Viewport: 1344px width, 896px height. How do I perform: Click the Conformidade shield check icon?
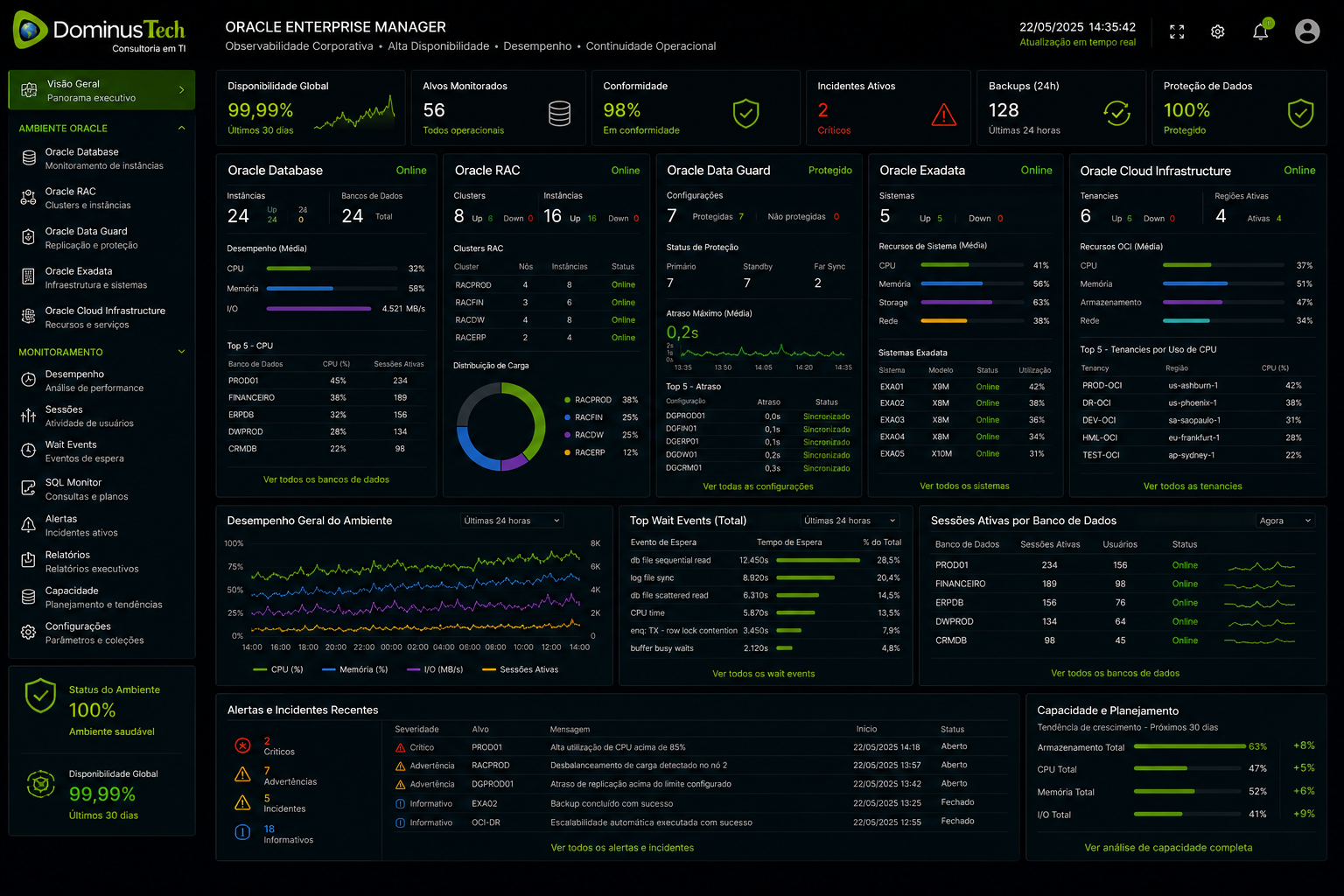pos(745,113)
